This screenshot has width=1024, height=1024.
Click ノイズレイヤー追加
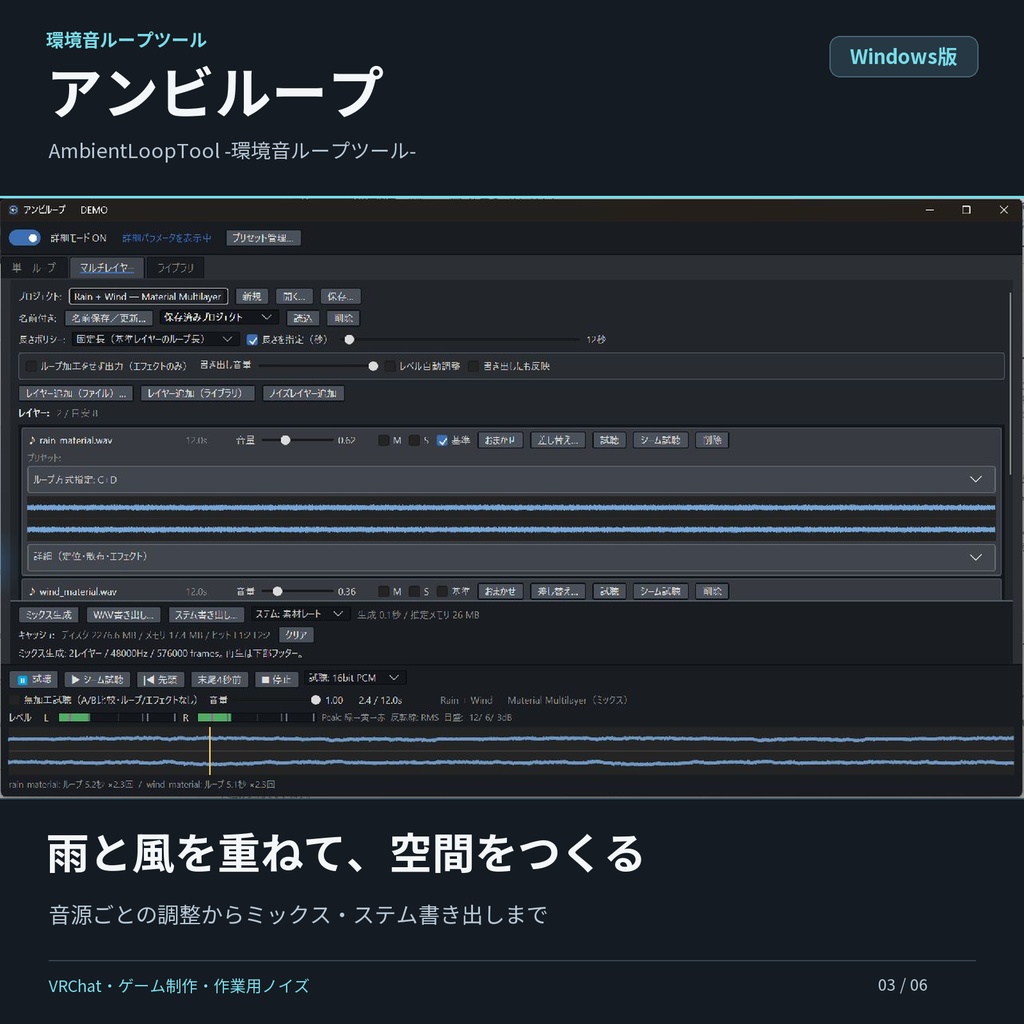tap(303, 393)
